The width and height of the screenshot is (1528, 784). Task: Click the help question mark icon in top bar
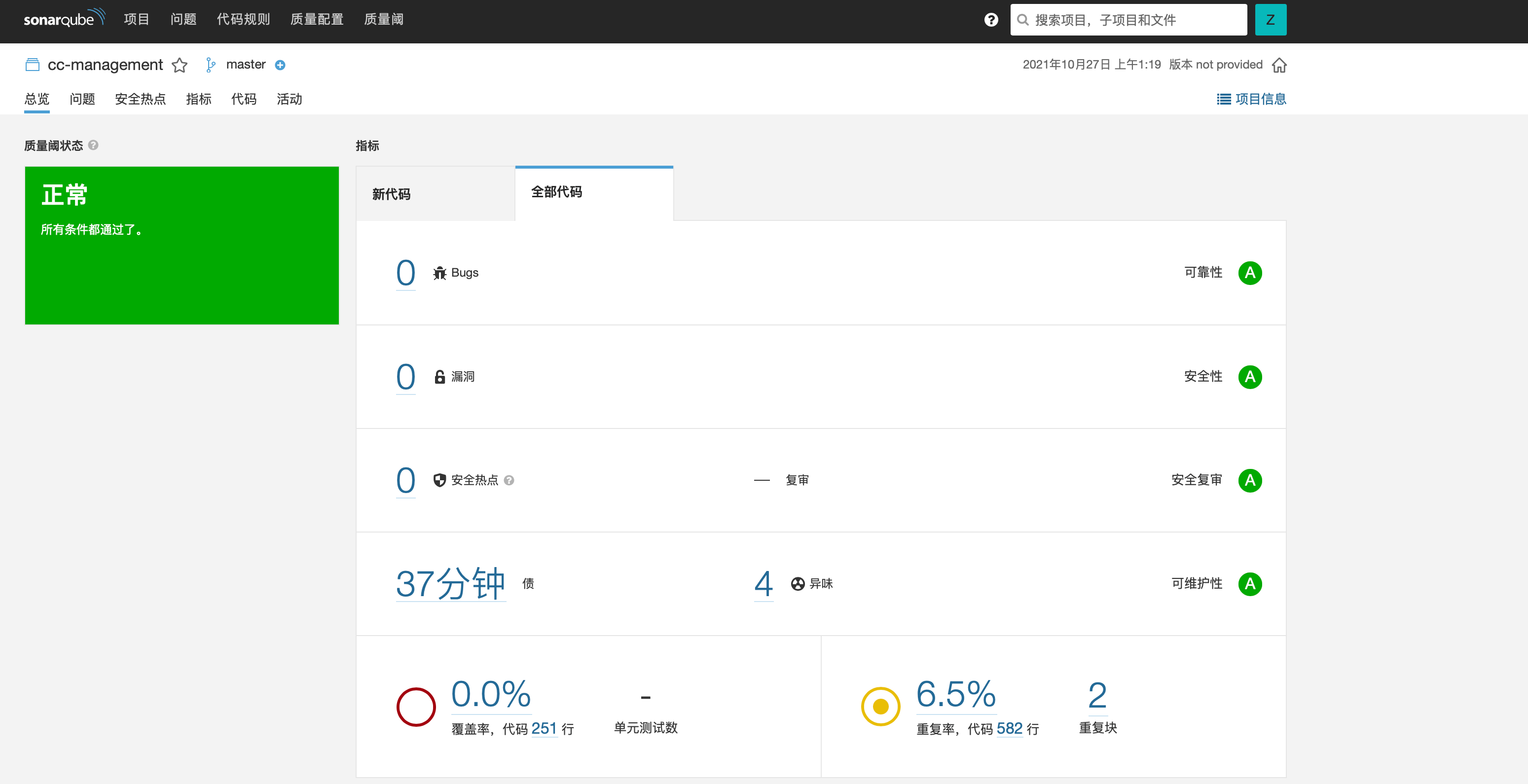[990, 20]
